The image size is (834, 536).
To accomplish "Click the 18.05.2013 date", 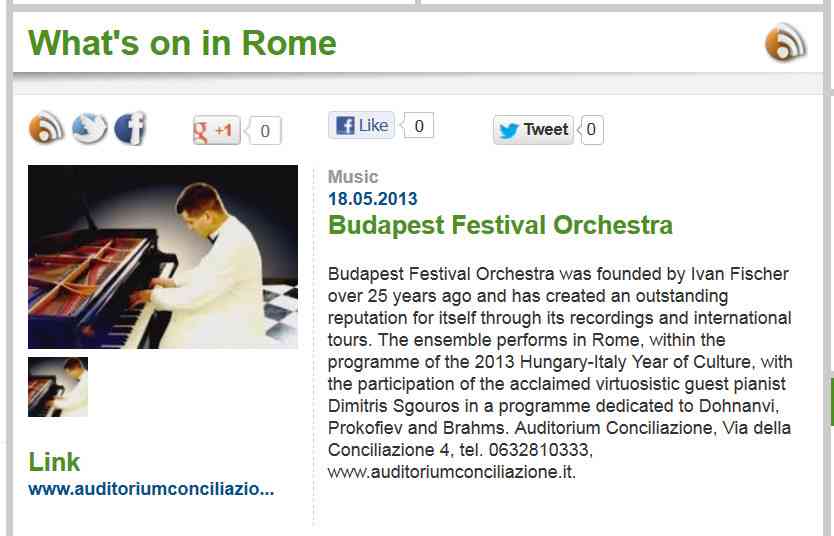I will pyautogui.click(x=372, y=199).
